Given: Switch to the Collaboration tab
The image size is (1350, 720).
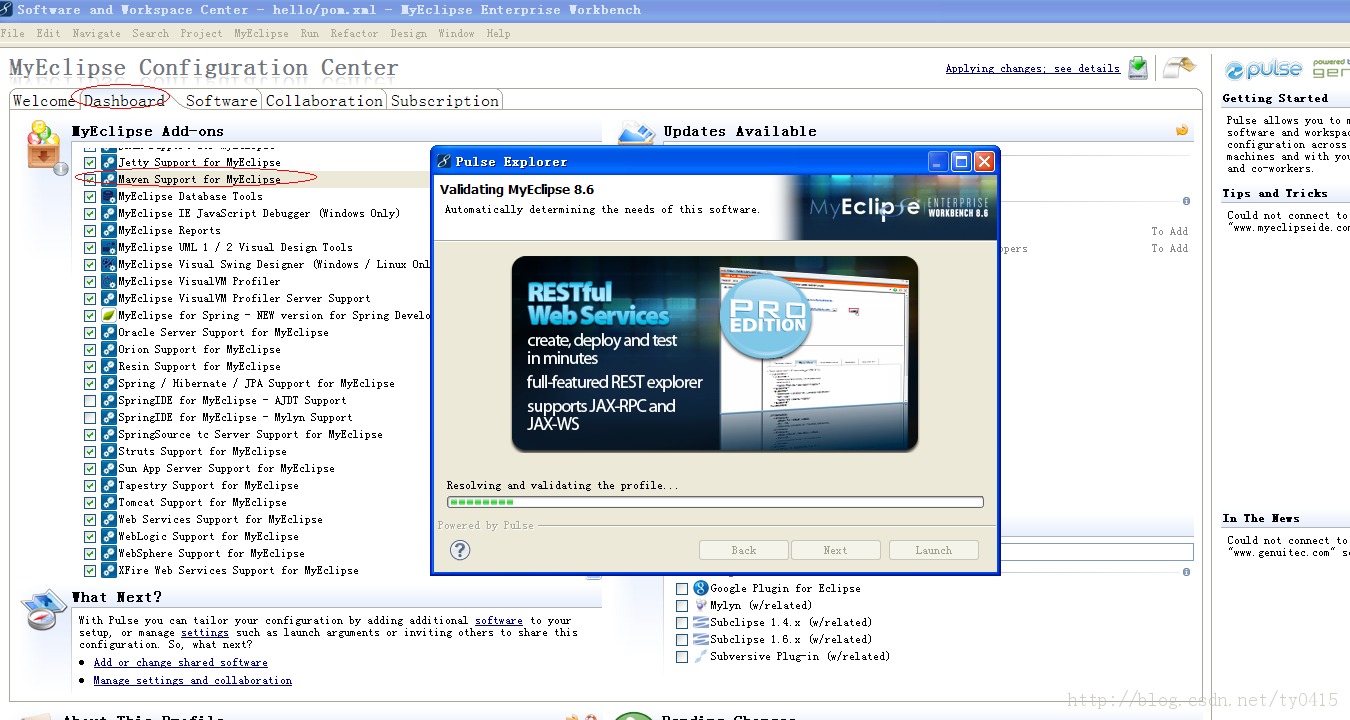Looking at the screenshot, I should [x=324, y=101].
